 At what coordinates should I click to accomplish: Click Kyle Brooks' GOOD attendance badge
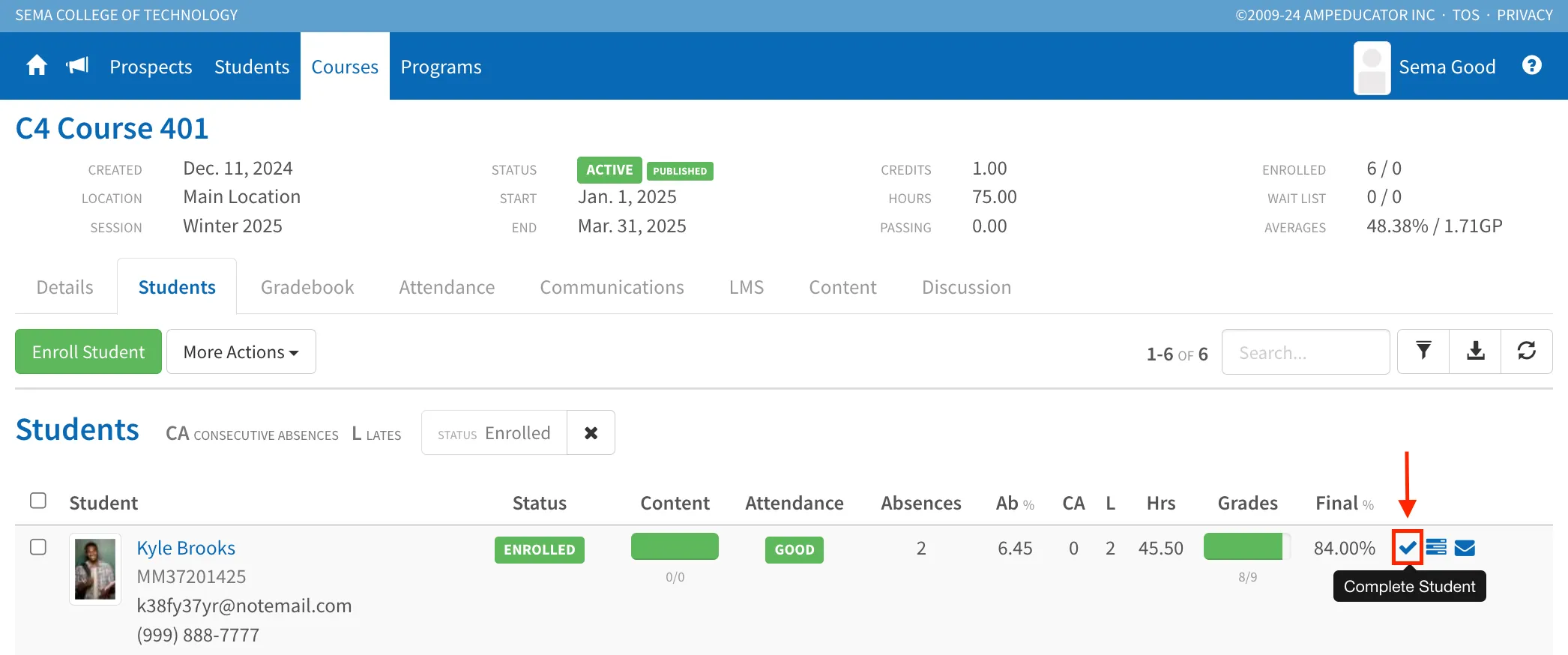click(x=794, y=549)
